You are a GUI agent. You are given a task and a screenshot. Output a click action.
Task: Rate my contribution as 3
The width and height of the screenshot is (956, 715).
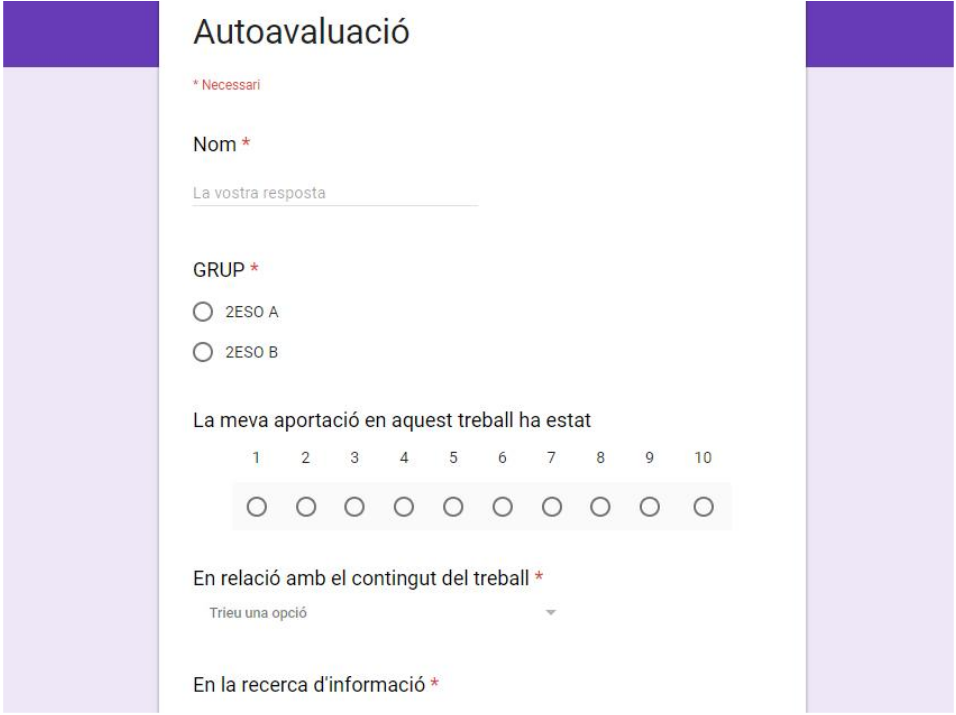tap(355, 507)
